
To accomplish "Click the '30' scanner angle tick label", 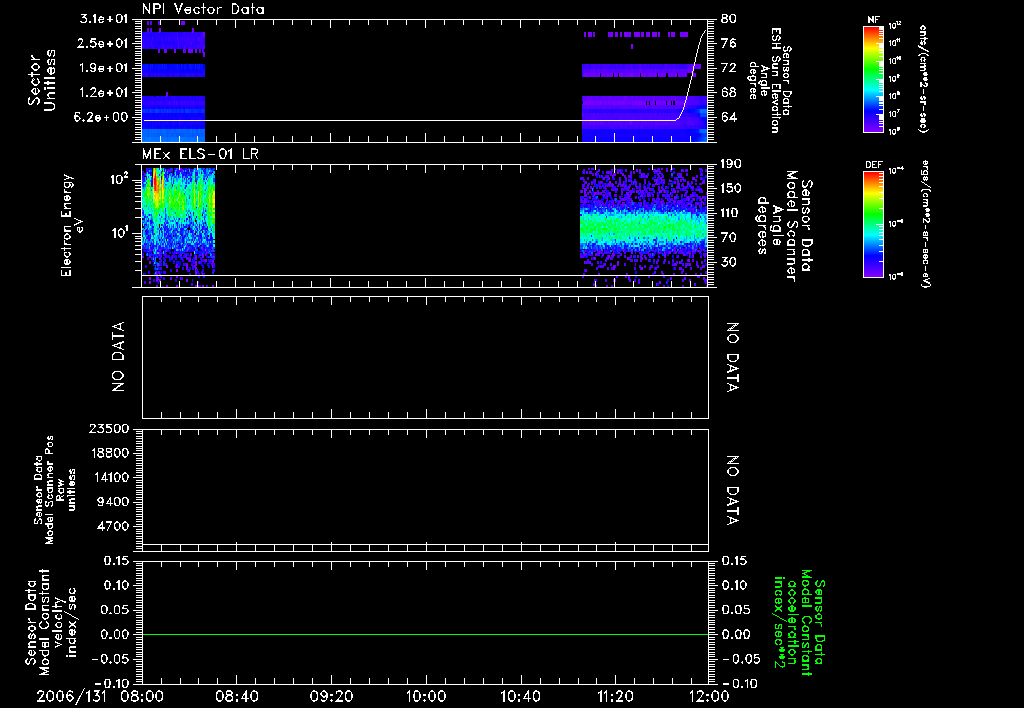I will [729, 262].
